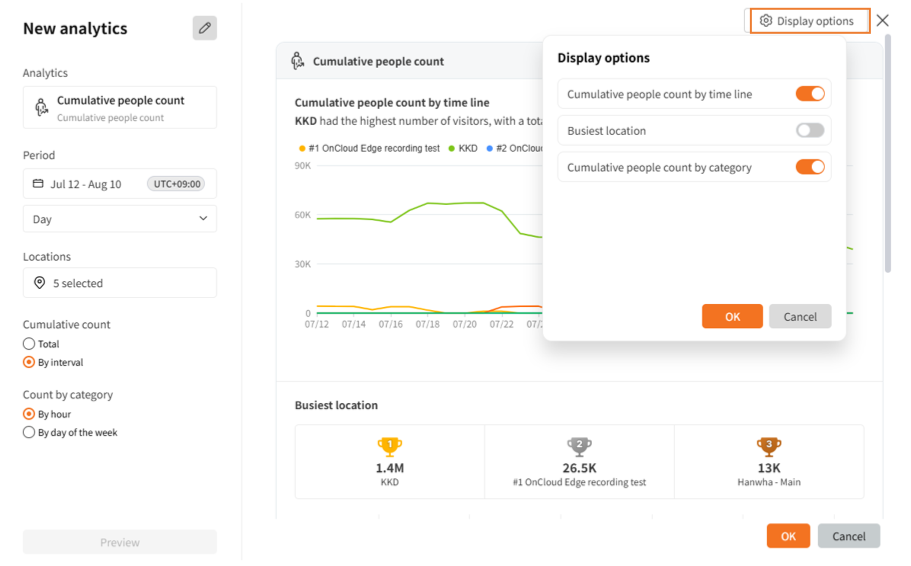Click the people count icon in Analytics card
The height and width of the screenshot is (566, 911).
41,107
